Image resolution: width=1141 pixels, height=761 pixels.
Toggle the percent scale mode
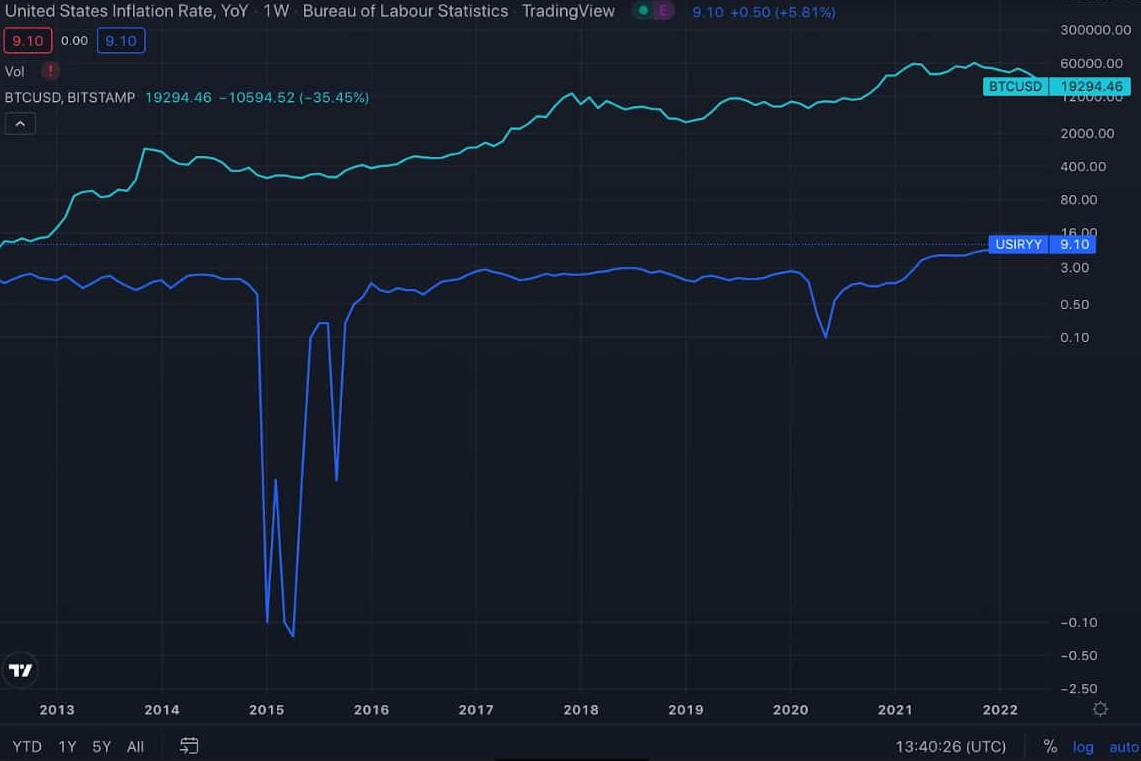[x=1050, y=746]
